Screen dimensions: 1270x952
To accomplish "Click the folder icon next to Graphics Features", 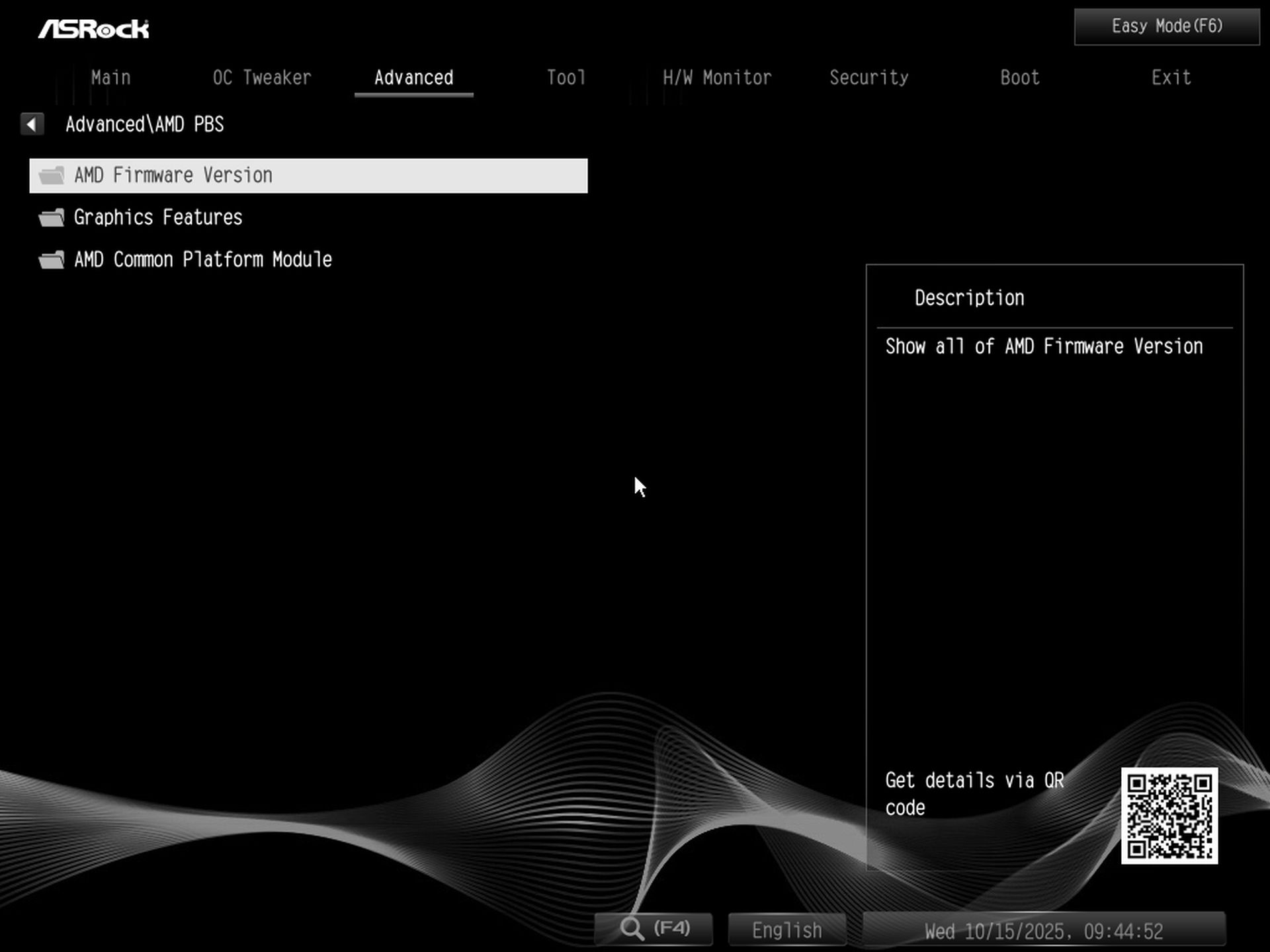I will point(52,218).
